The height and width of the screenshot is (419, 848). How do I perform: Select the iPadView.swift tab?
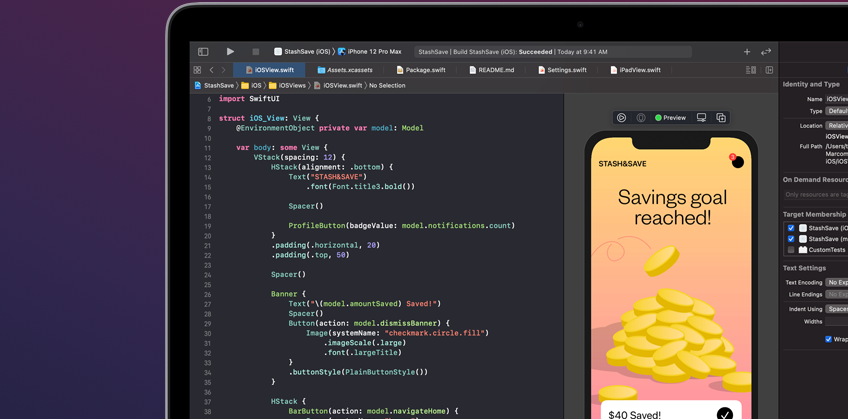635,70
